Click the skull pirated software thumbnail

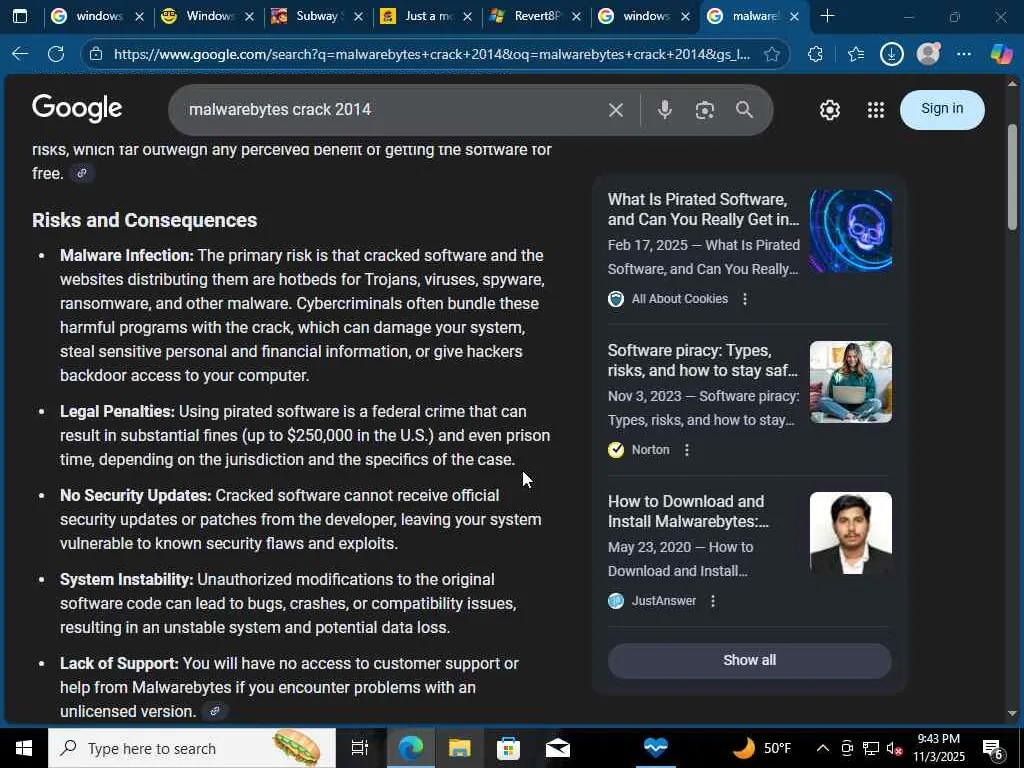pos(850,231)
